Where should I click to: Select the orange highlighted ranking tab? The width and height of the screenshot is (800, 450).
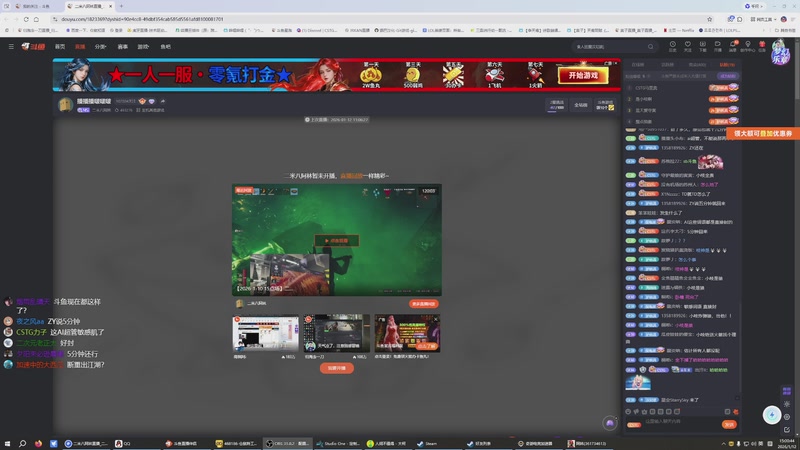(x=727, y=65)
